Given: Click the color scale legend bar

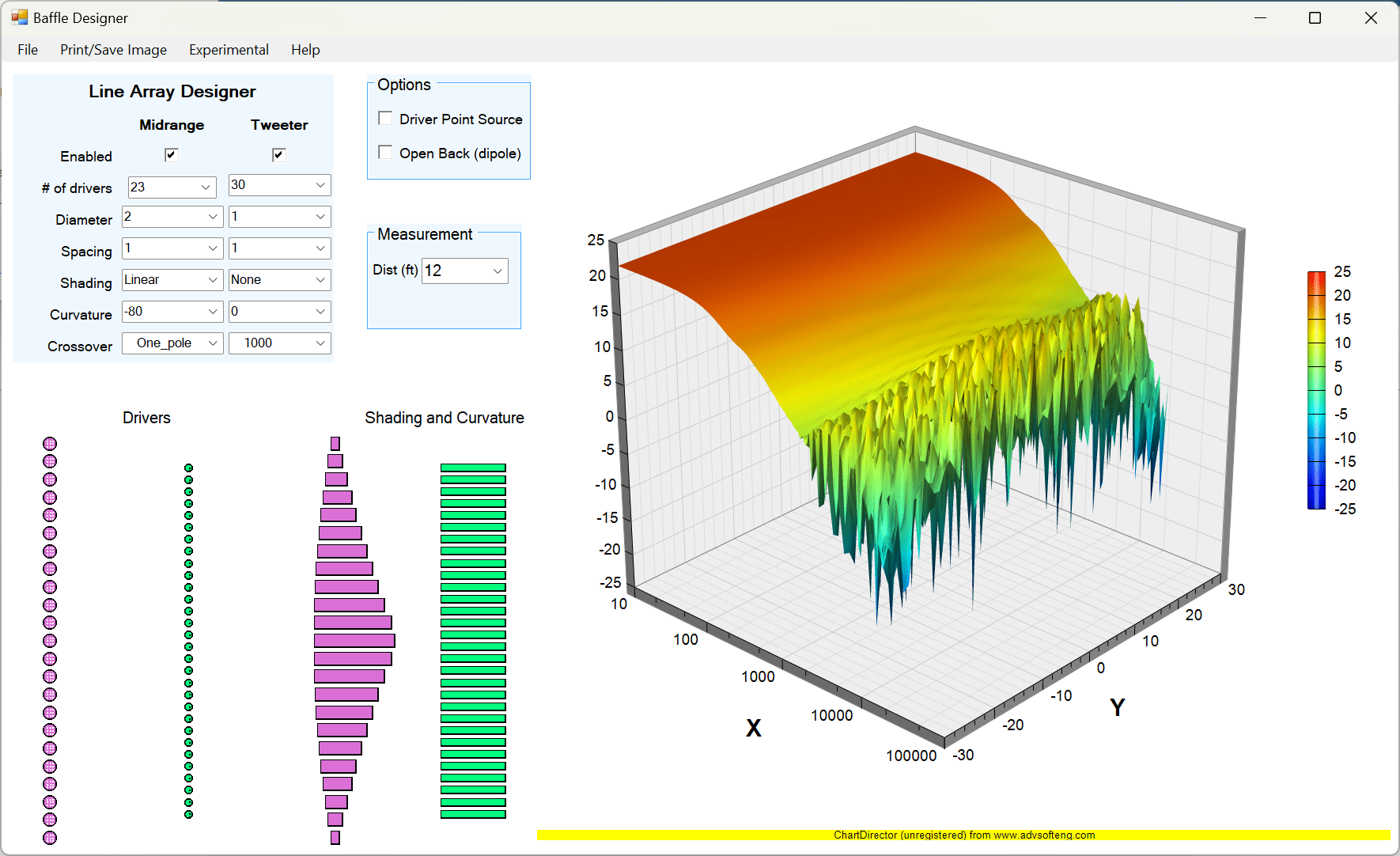Looking at the screenshot, I should (x=1316, y=390).
